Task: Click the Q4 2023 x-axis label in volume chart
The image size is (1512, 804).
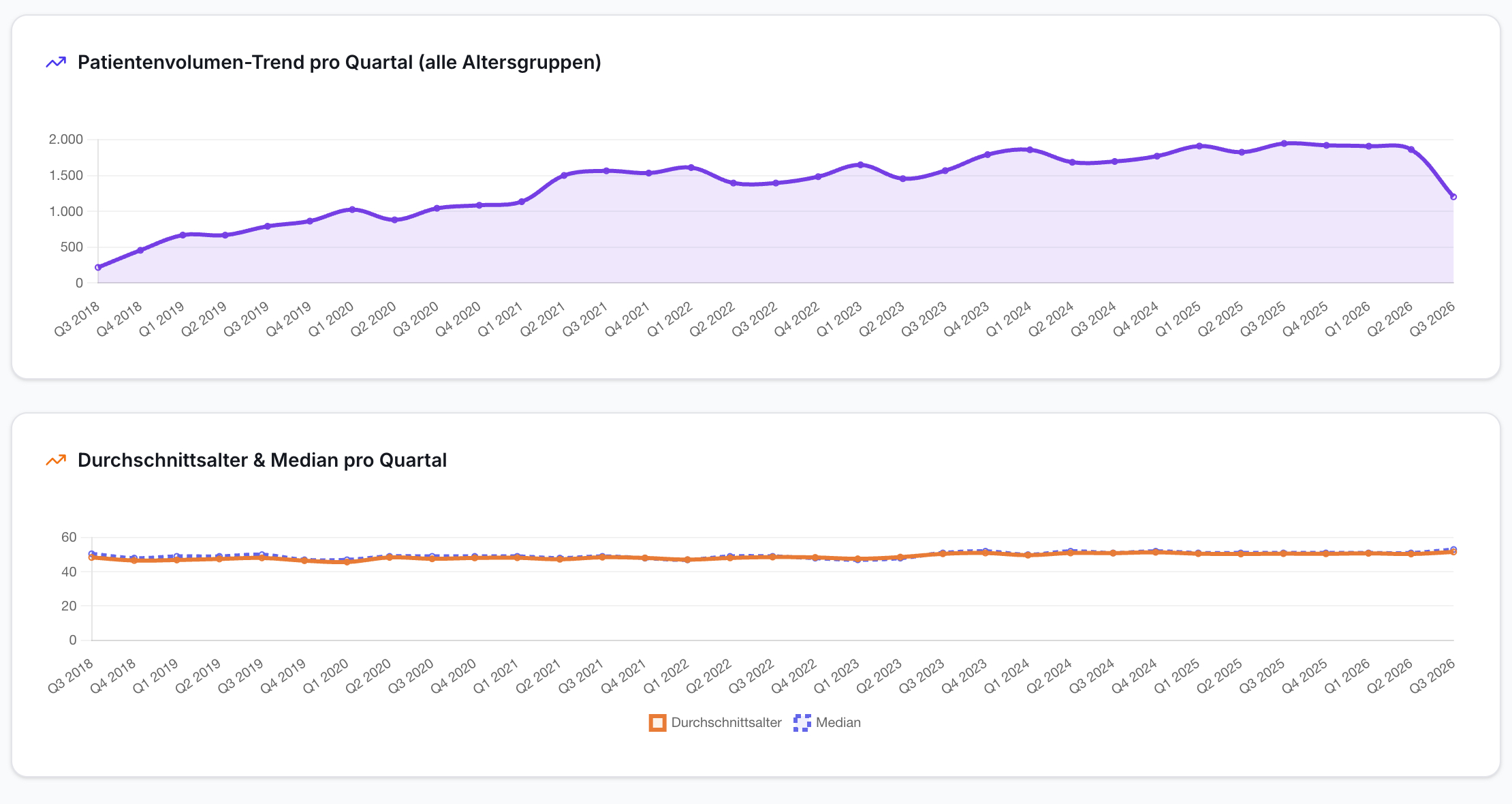Action: pos(966,320)
